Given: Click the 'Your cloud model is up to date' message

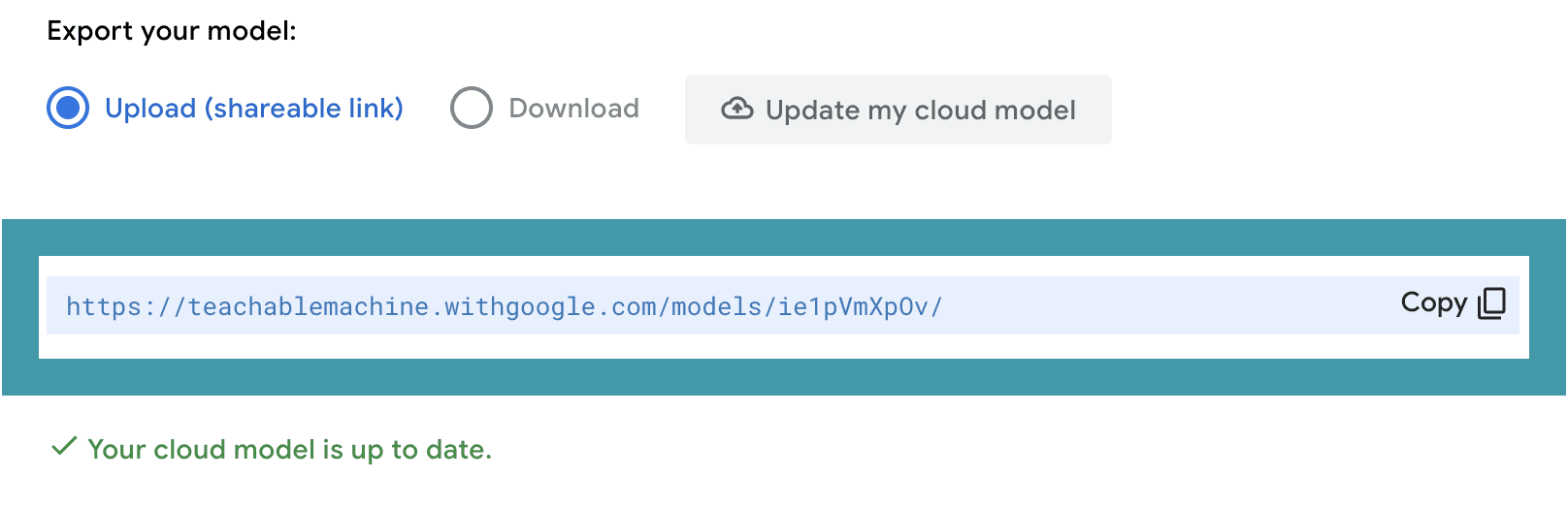Looking at the screenshot, I should 289,450.
